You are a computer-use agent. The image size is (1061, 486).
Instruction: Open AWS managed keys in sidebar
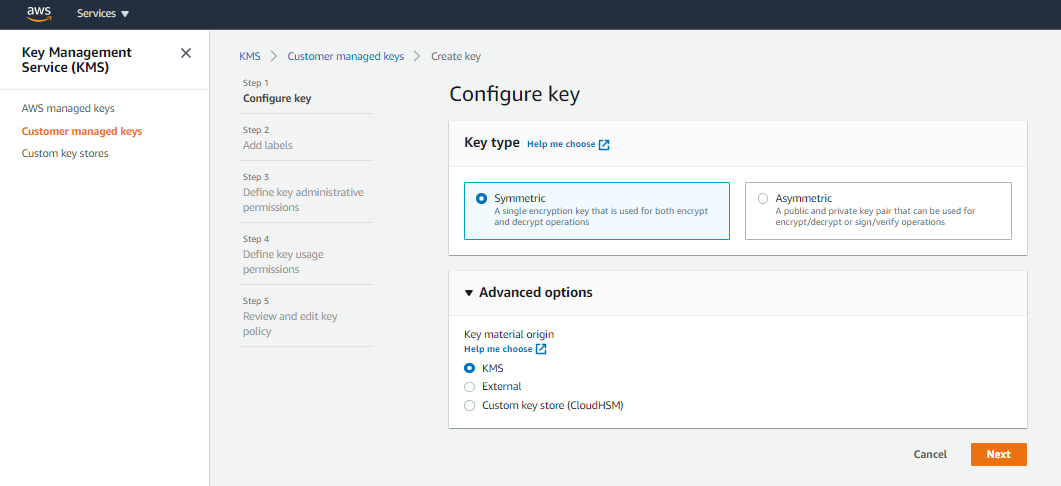68,108
